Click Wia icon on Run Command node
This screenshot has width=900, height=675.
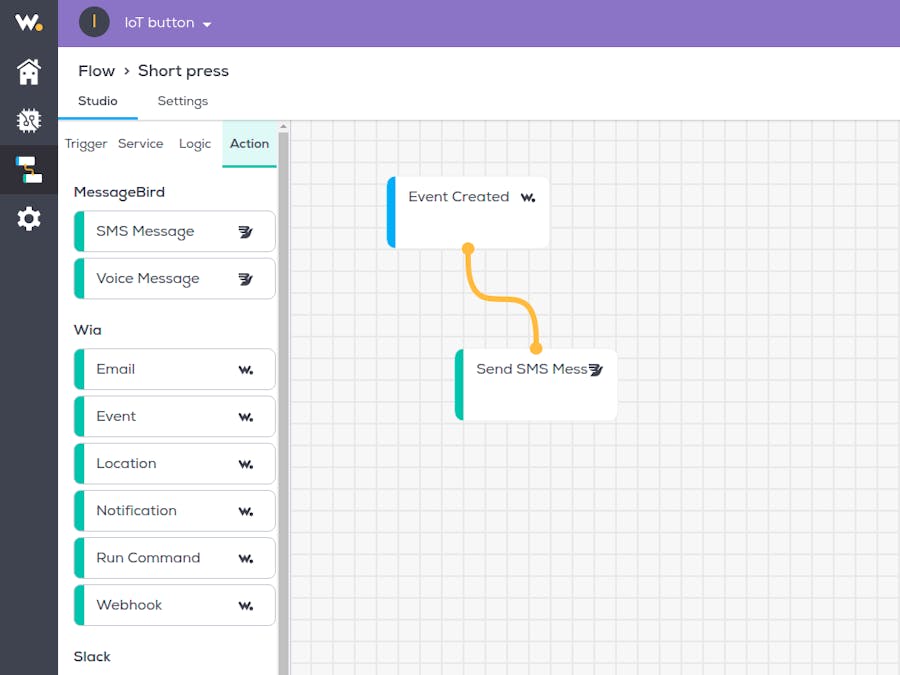pos(246,558)
